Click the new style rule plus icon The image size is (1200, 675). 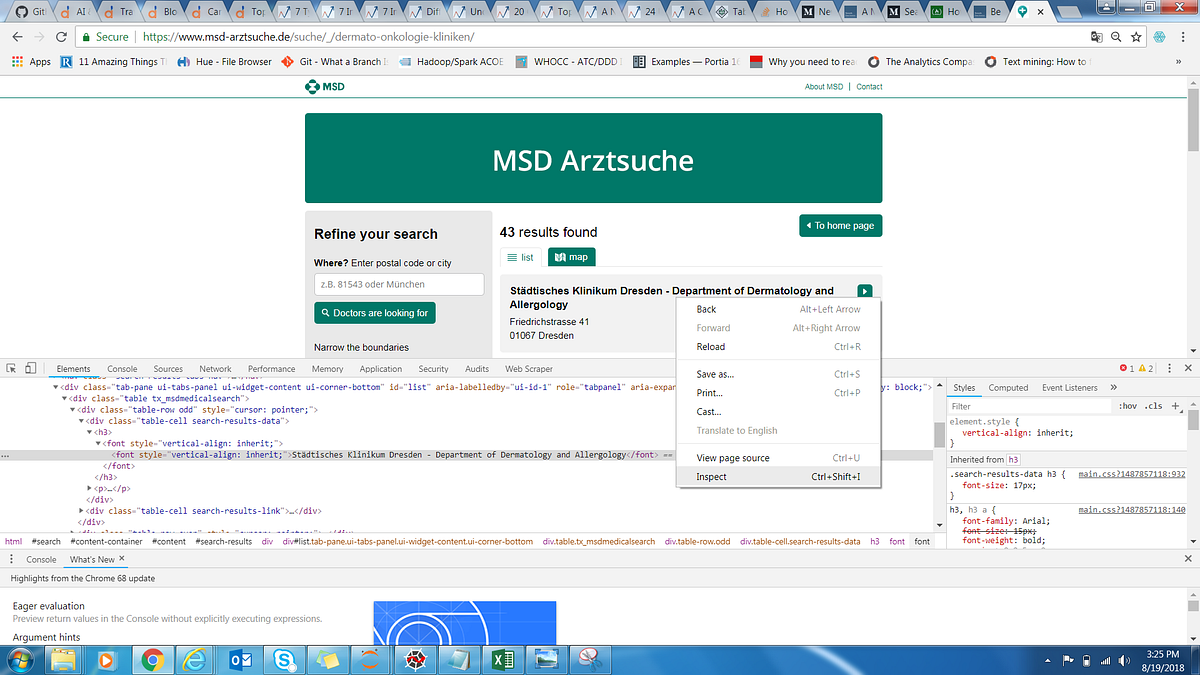point(1176,406)
